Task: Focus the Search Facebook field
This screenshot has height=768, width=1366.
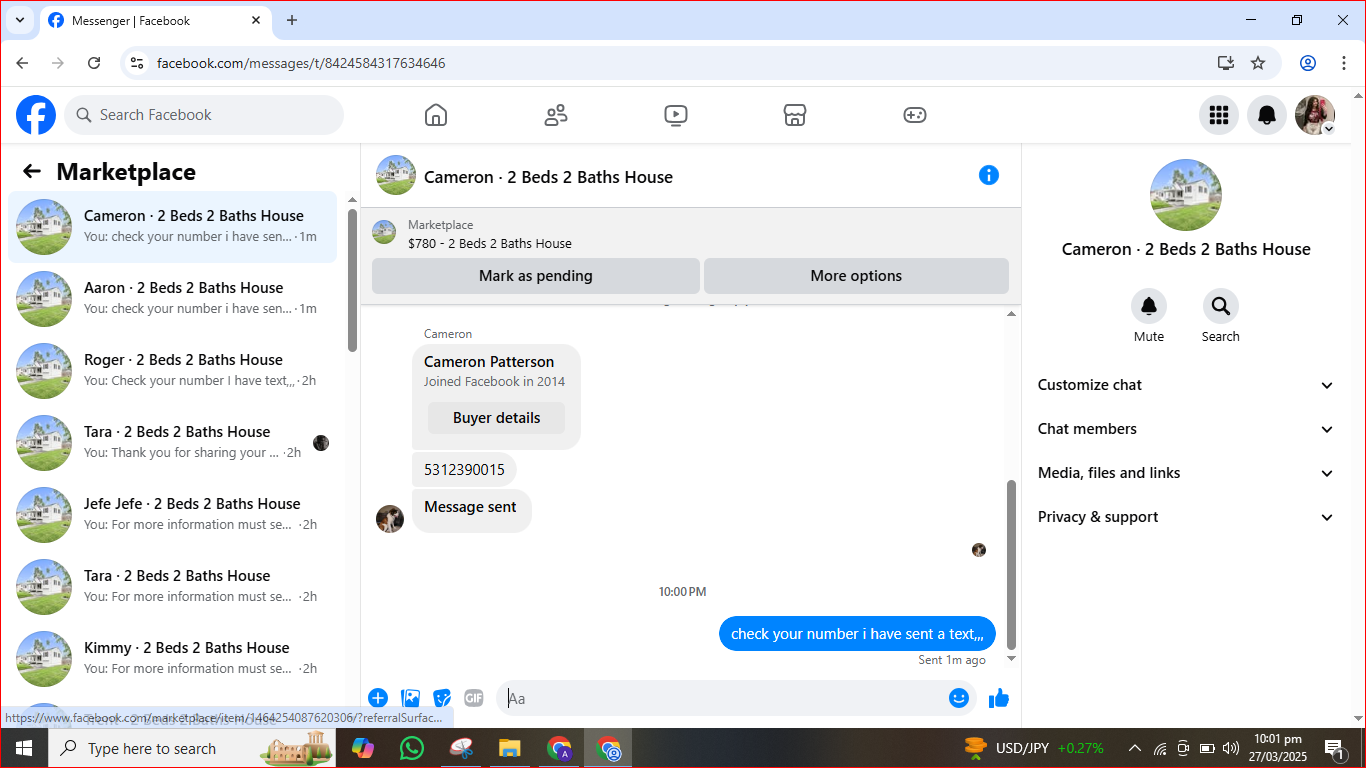Action: [x=204, y=115]
